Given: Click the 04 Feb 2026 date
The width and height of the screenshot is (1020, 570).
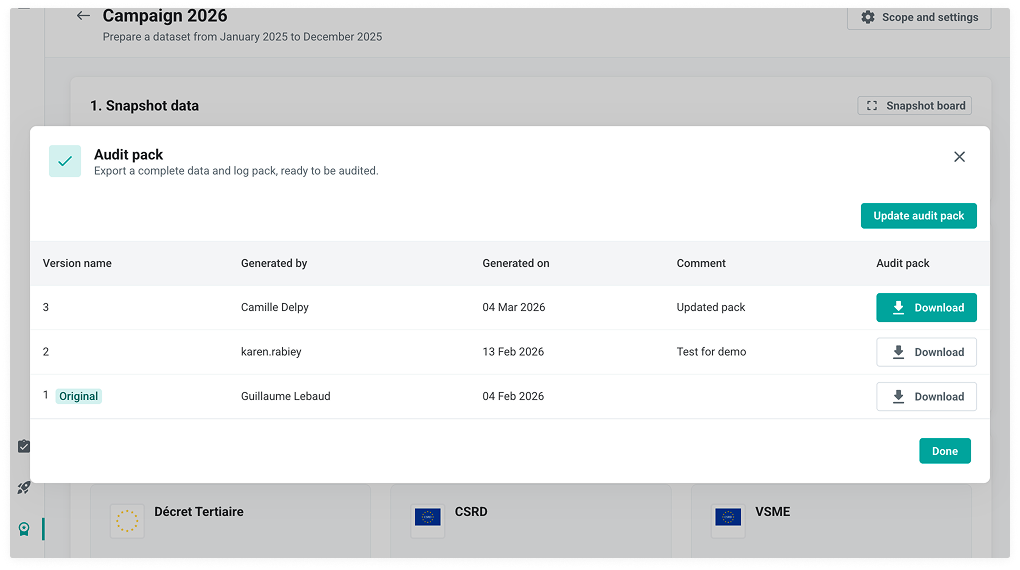Looking at the screenshot, I should pos(513,396).
